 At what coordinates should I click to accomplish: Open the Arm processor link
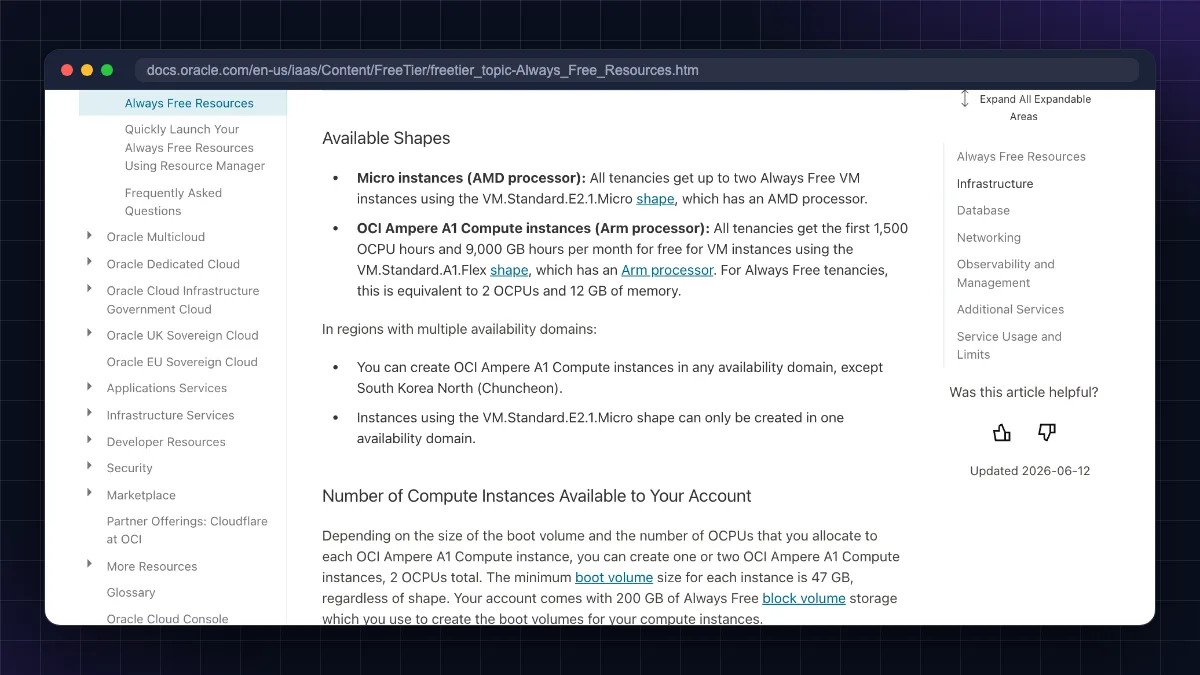pyautogui.click(x=667, y=270)
